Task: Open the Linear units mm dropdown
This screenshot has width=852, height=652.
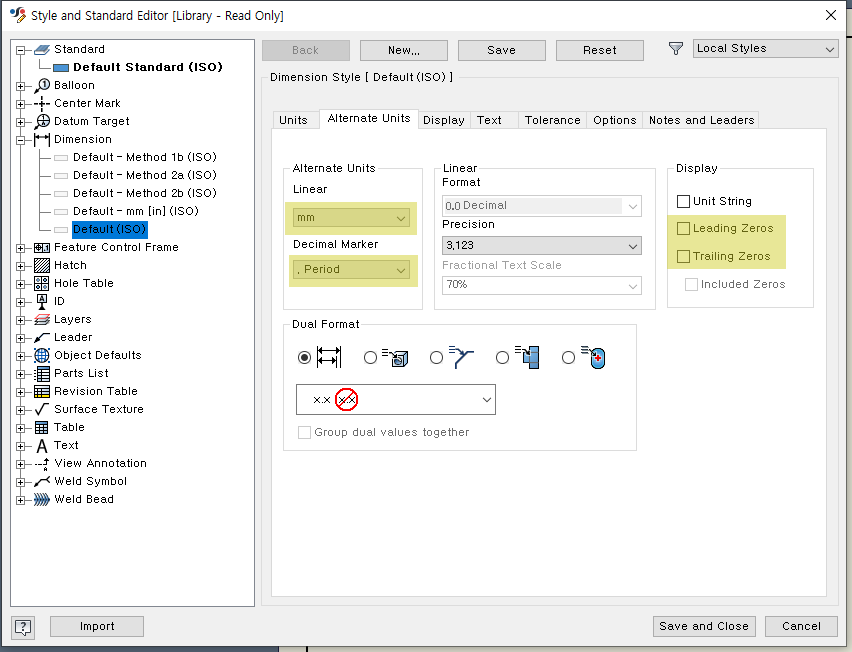Action: tap(351, 218)
